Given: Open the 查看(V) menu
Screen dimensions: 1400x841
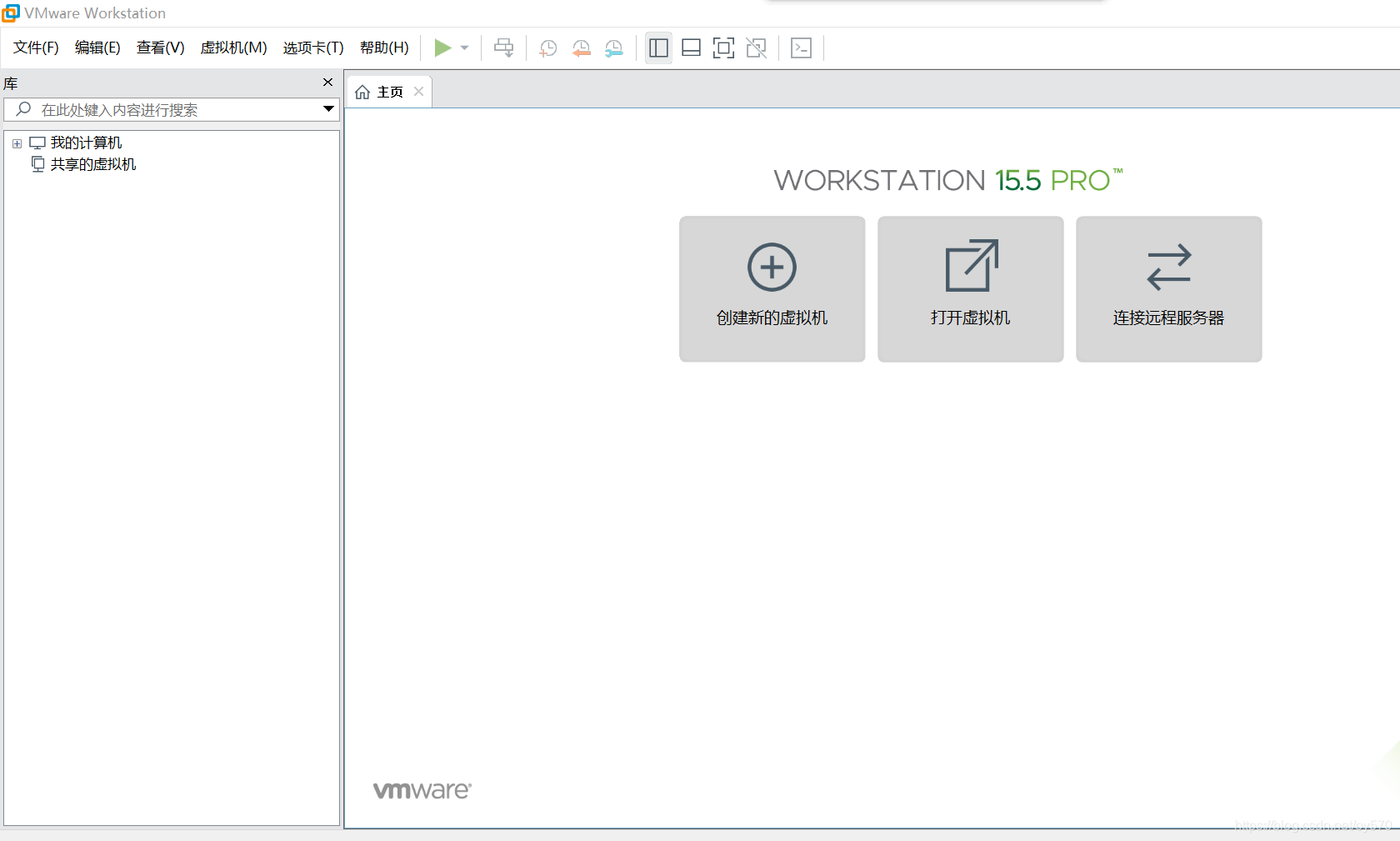Looking at the screenshot, I should (160, 48).
